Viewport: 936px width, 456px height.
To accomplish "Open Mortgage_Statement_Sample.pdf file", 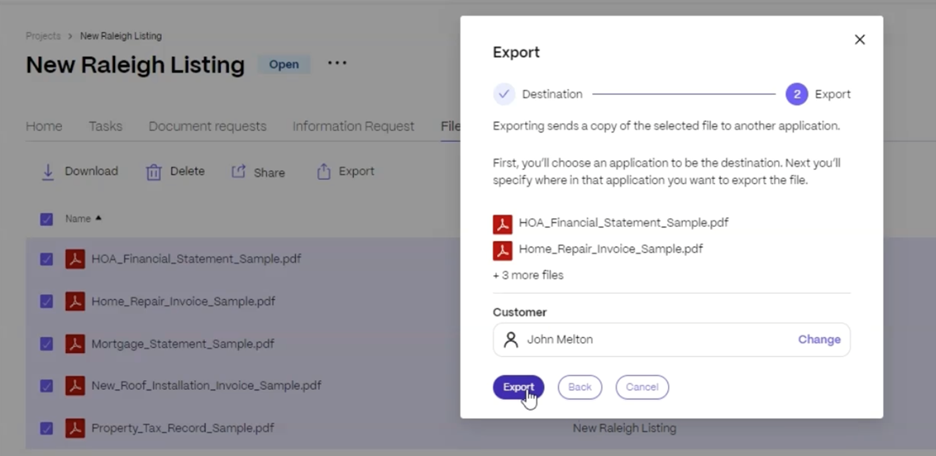I will pyautogui.click(x=183, y=344).
